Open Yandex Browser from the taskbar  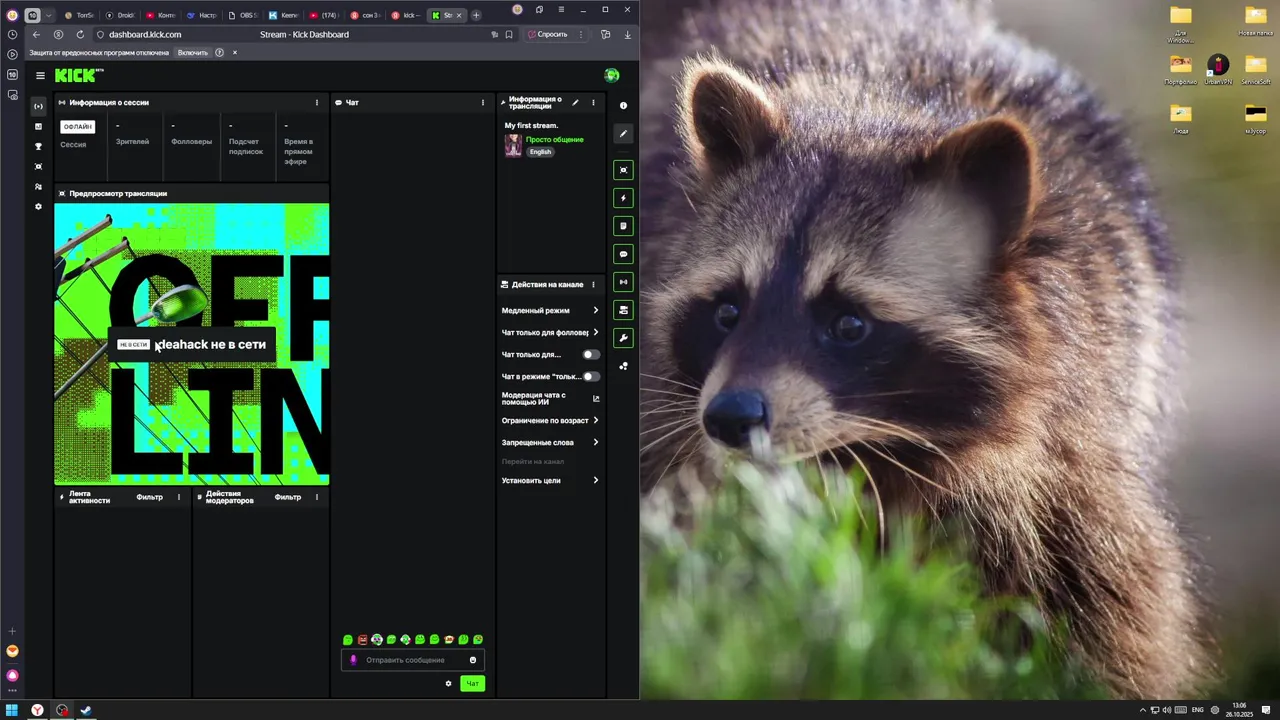pos(37,710)
